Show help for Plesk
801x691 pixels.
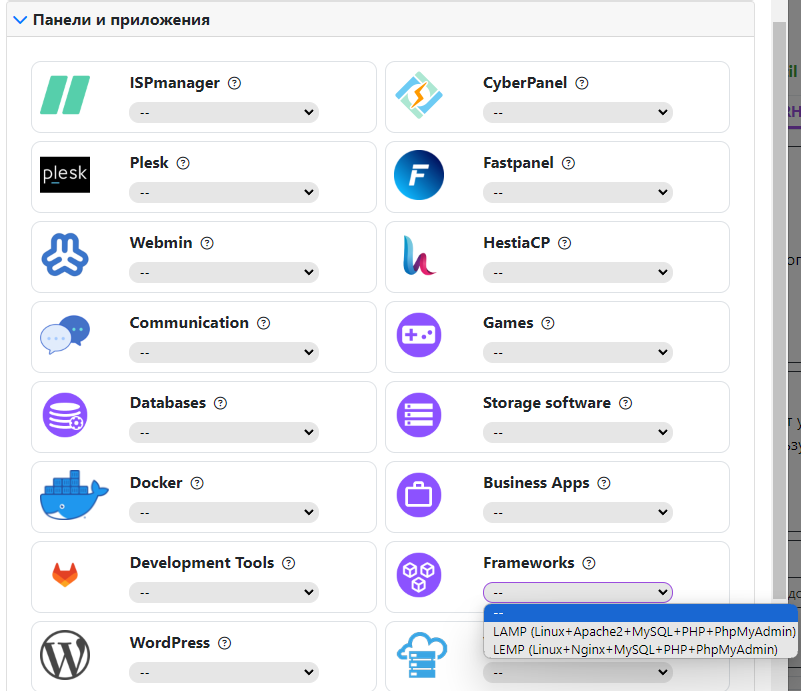(x=183, y=163)
